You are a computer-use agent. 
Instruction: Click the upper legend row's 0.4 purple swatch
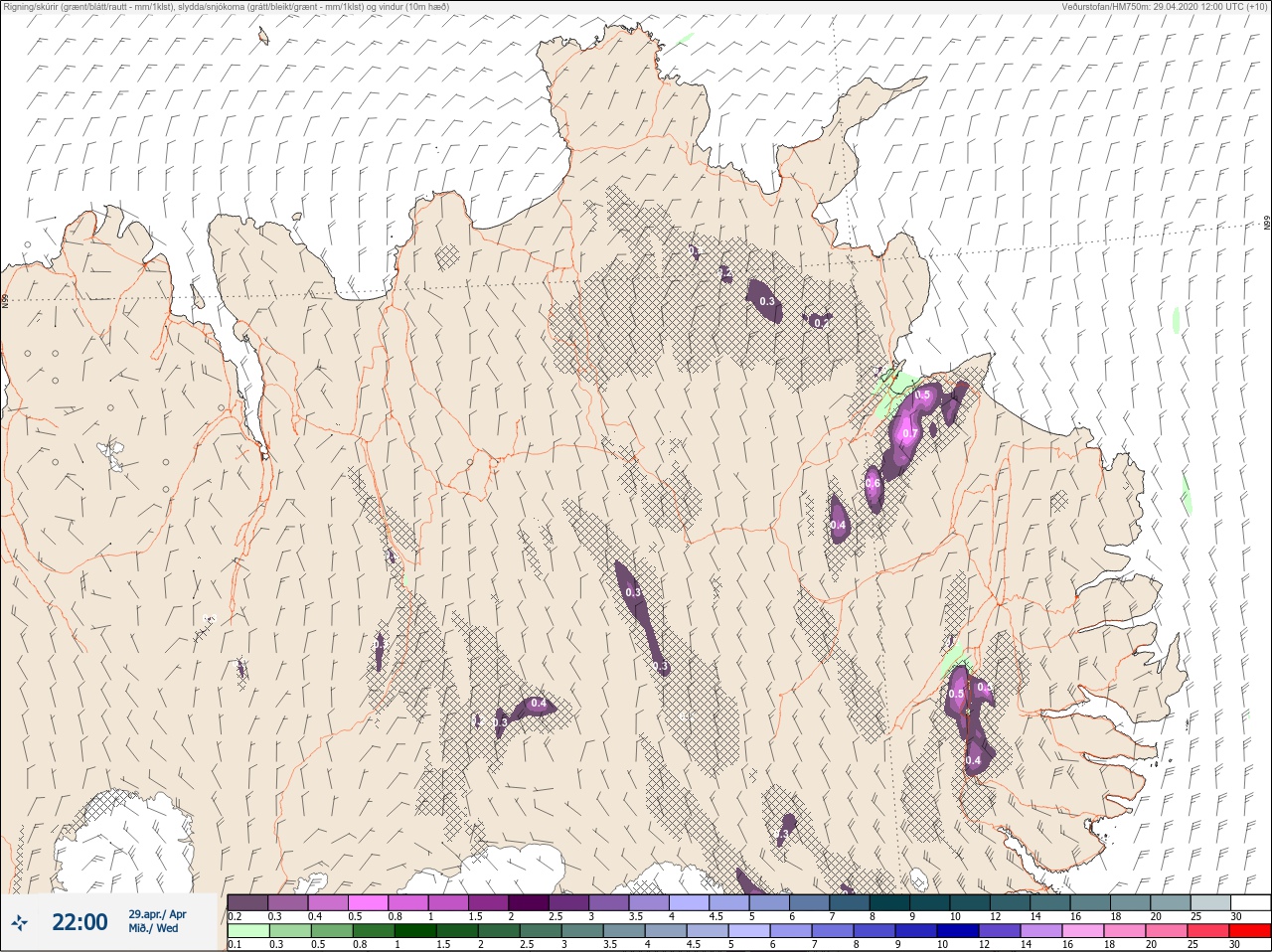[329, 902]
